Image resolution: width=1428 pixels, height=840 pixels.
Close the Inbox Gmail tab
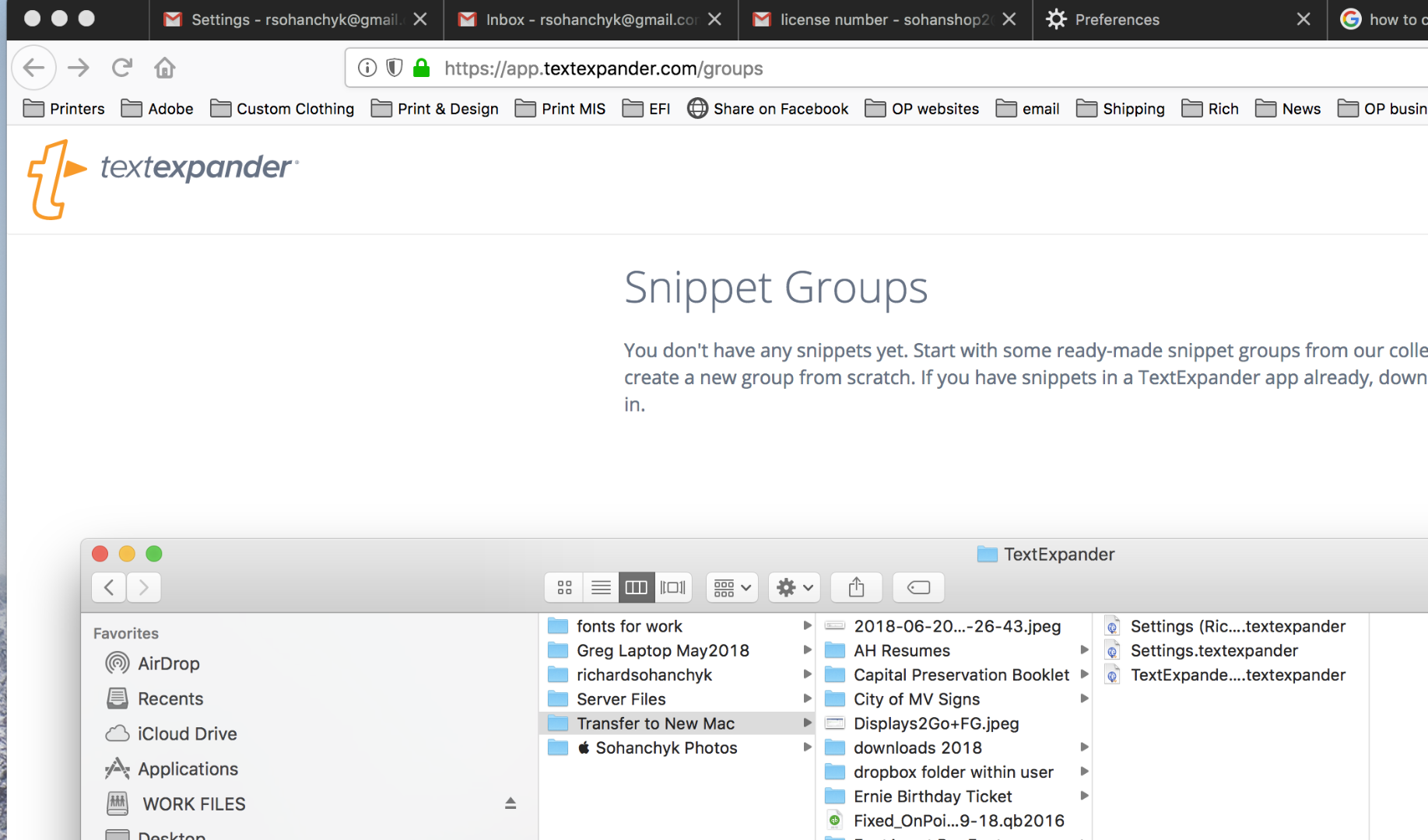point(714,19)
